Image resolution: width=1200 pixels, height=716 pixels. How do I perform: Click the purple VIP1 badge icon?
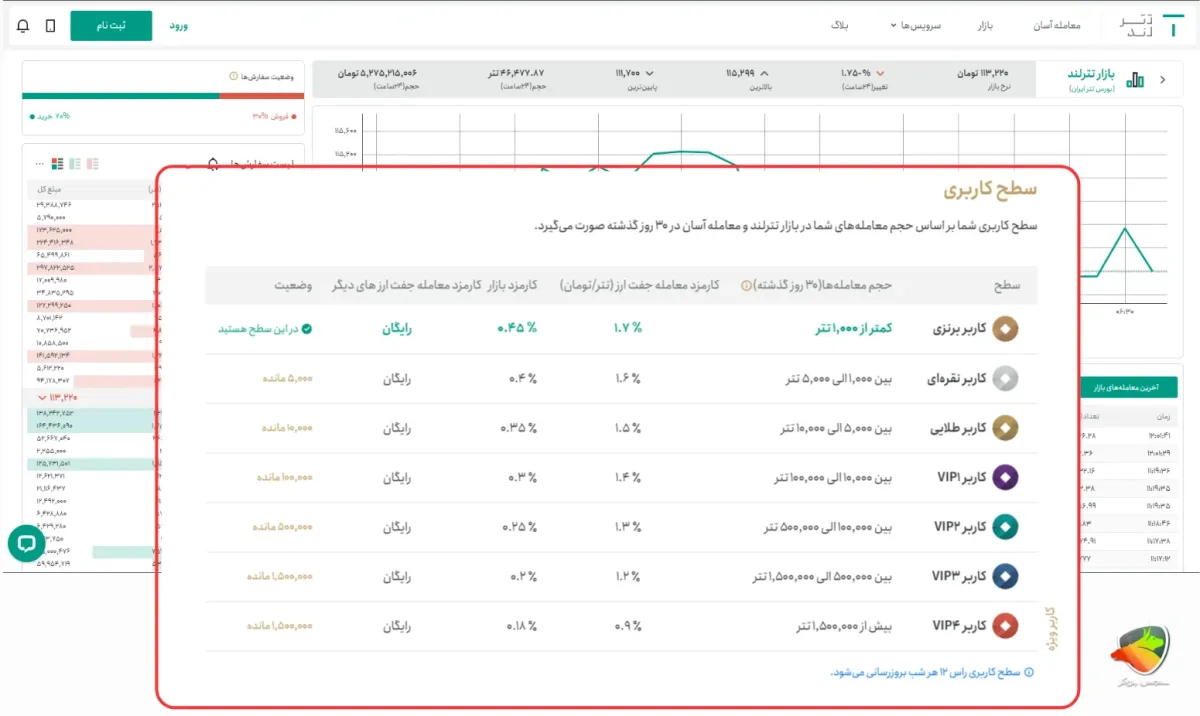pos(1005,477)
